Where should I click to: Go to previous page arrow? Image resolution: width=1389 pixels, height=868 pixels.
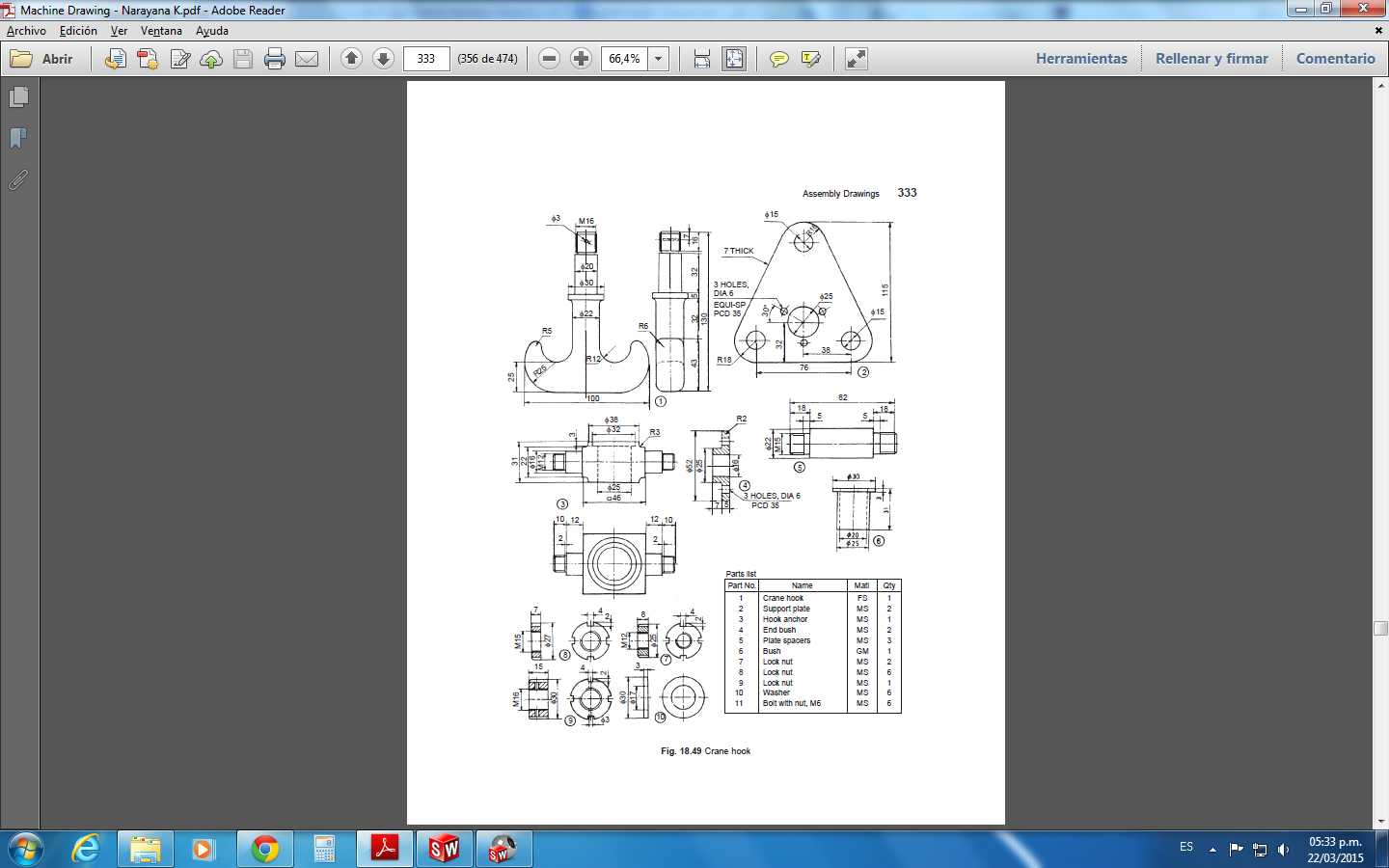[351, 59]
